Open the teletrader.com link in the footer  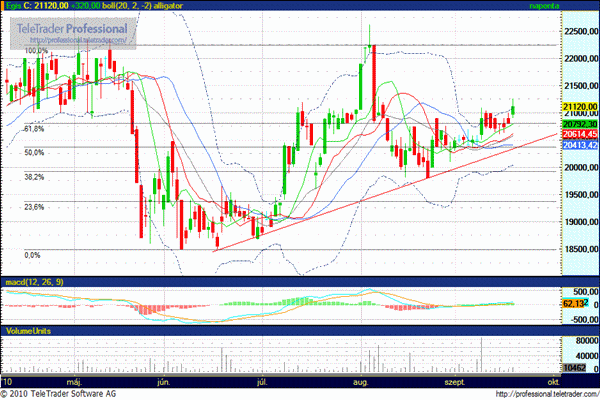point(539,393)
